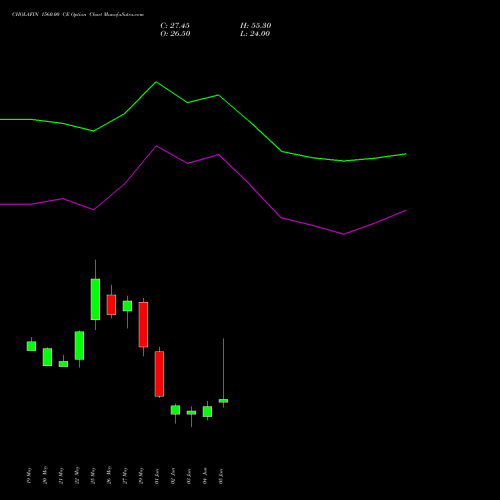This screenshot has width=500, height=500.
Task: Select the red candlestick for 01 Jun
Action: (x=159, y=374)
